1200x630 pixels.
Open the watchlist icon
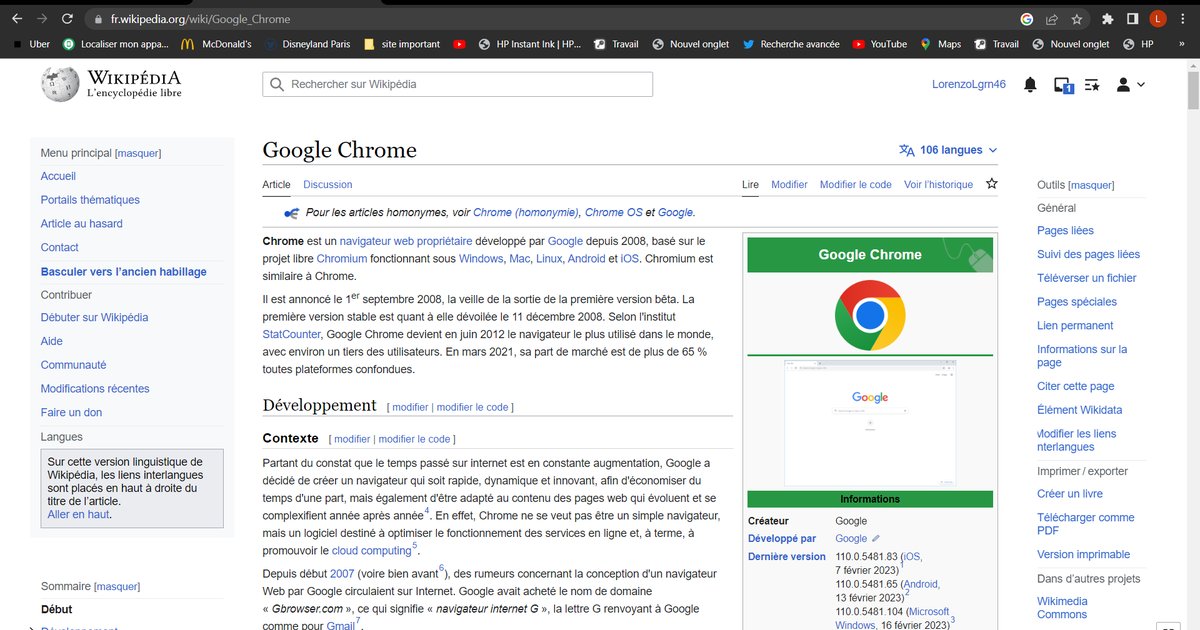1092,85
